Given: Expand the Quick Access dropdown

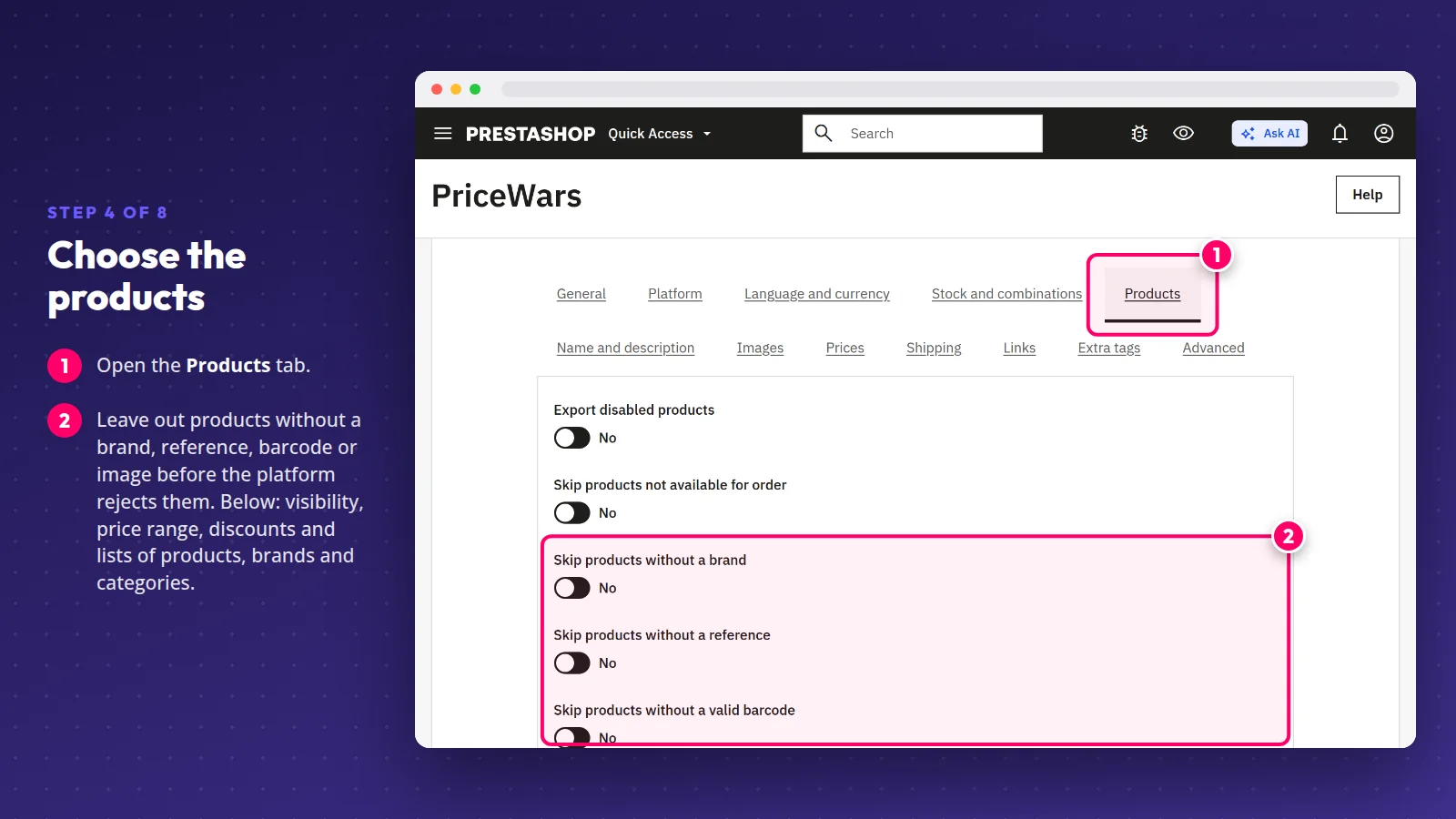Looking at the screenshot, I should pyautogui.click(x=660, y=134).
